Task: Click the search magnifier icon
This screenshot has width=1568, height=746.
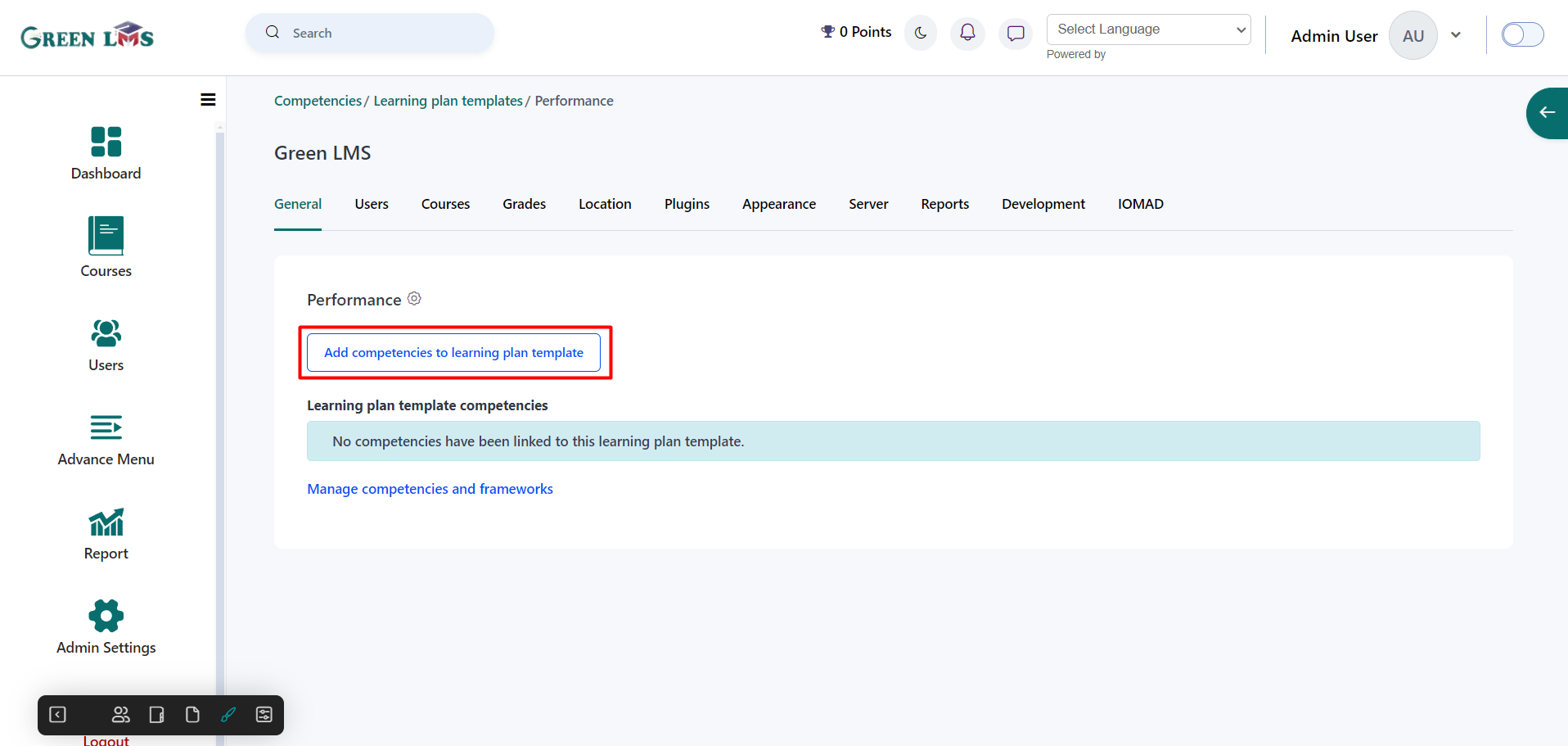Action: tap(273, 33)
